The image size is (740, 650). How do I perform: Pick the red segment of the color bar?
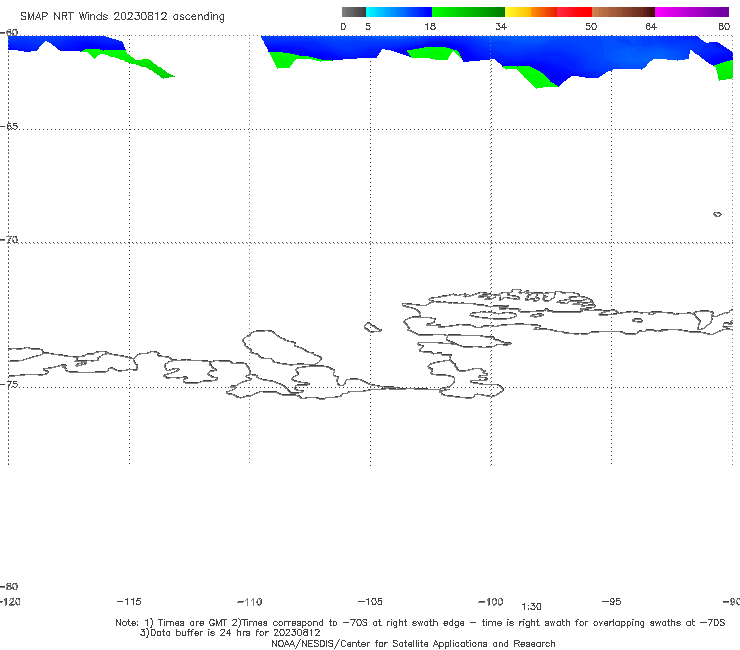(x=574, y=12)
